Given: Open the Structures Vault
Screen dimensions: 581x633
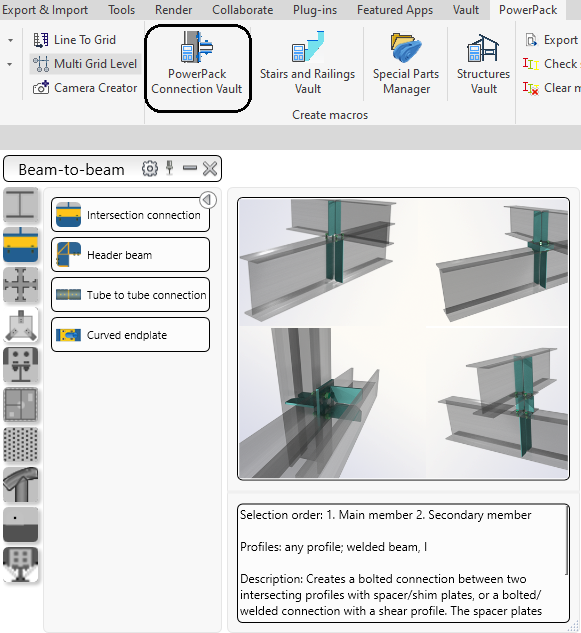Looking at the screenshot, I should tap(483, 64).
